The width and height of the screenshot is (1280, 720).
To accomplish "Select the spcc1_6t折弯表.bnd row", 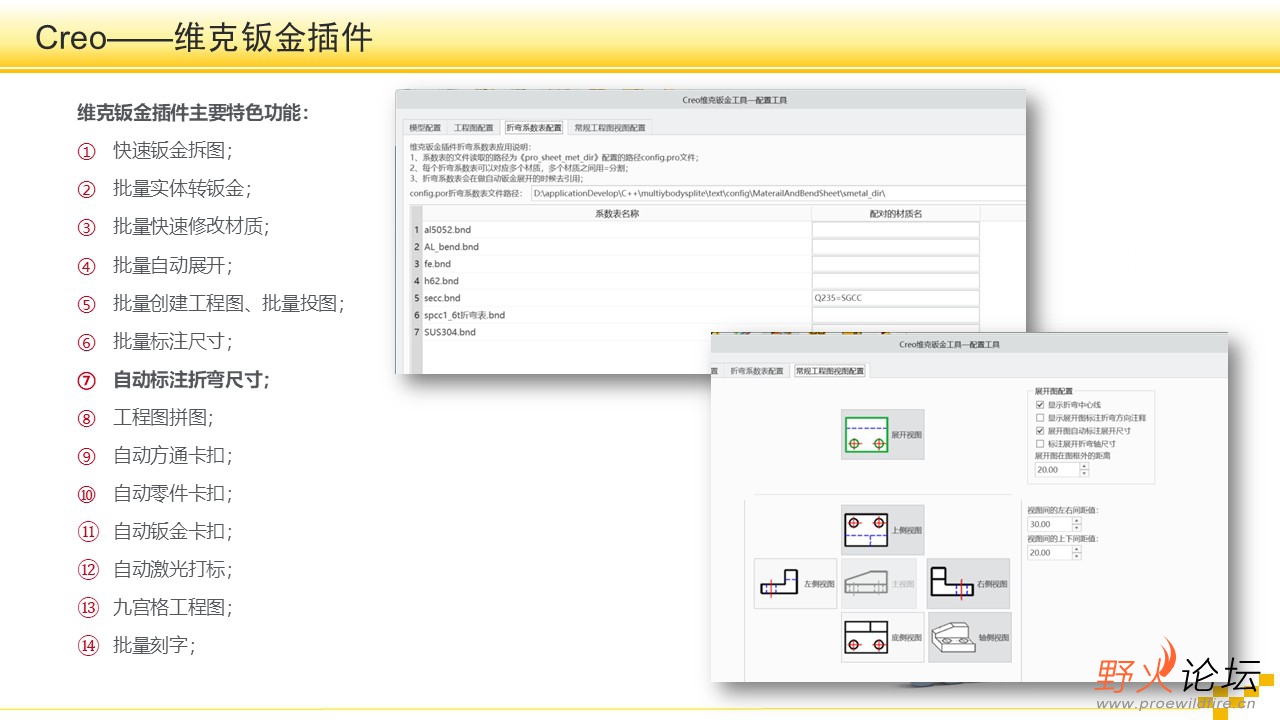I will tap(616, 315).
